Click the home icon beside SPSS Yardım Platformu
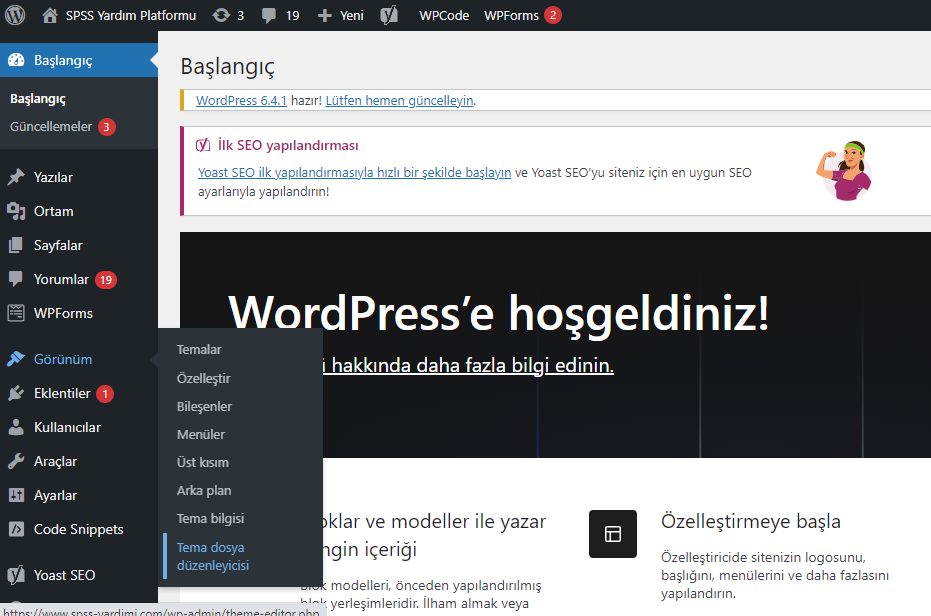This screenshot has width=931, height=616. 50,15
